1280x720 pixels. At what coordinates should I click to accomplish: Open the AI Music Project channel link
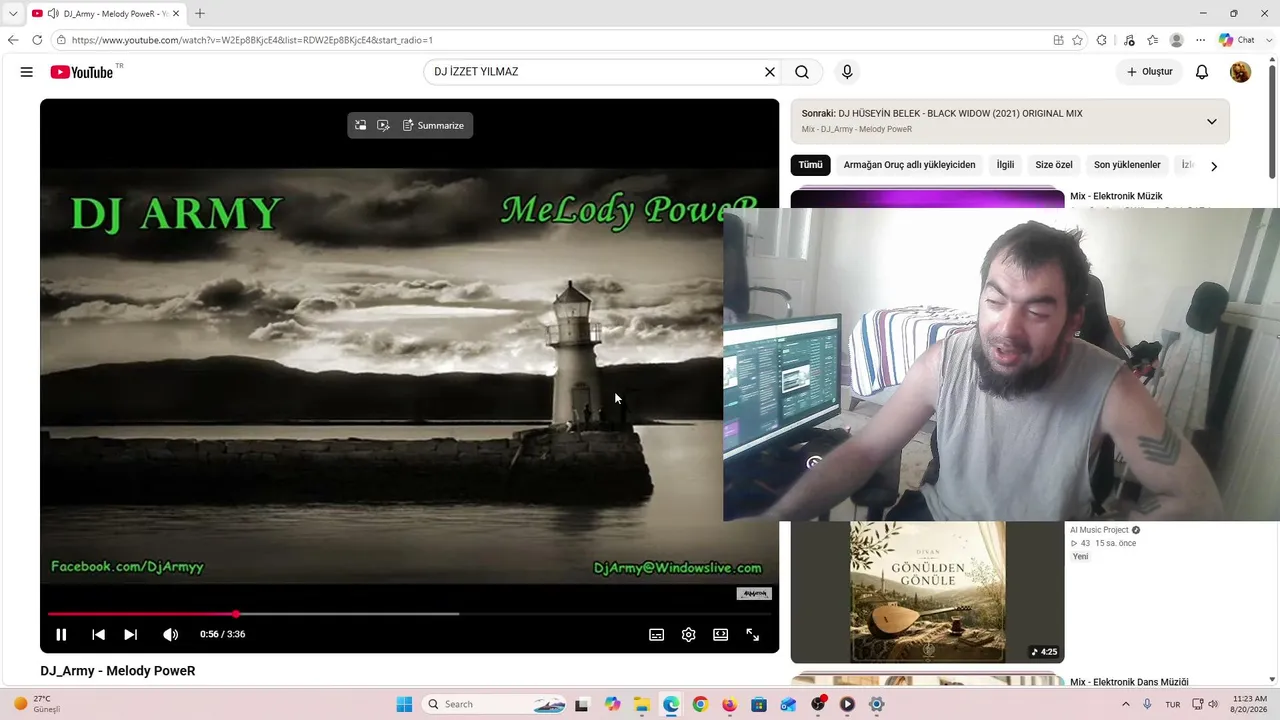pyautogui.click(x=1099, y=530)
